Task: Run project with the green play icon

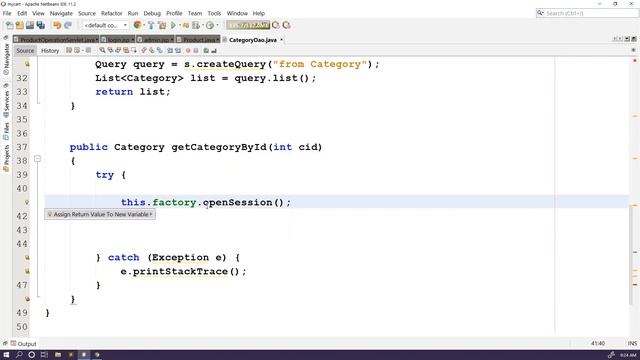Action: point(173,25)
